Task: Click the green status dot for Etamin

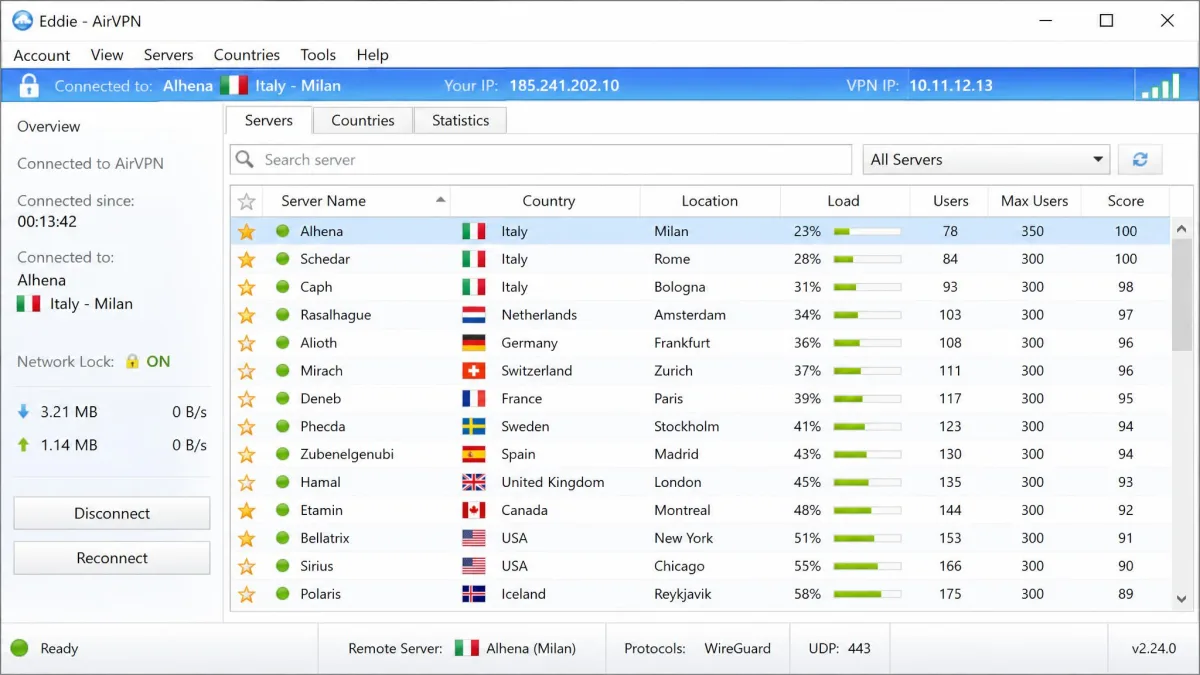Action: (x=282, y=510)
